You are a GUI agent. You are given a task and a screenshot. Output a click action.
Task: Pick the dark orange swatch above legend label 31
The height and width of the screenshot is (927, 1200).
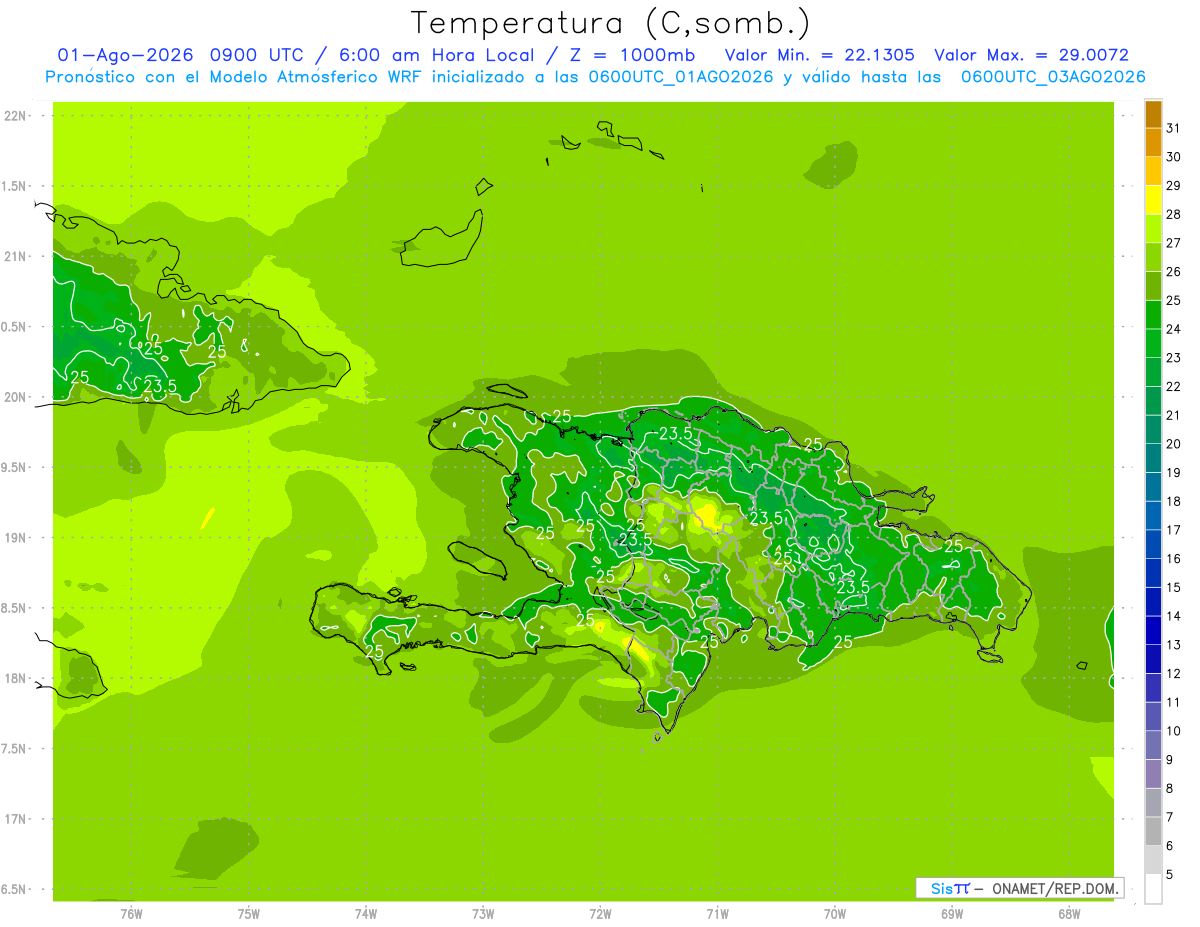1153,114
